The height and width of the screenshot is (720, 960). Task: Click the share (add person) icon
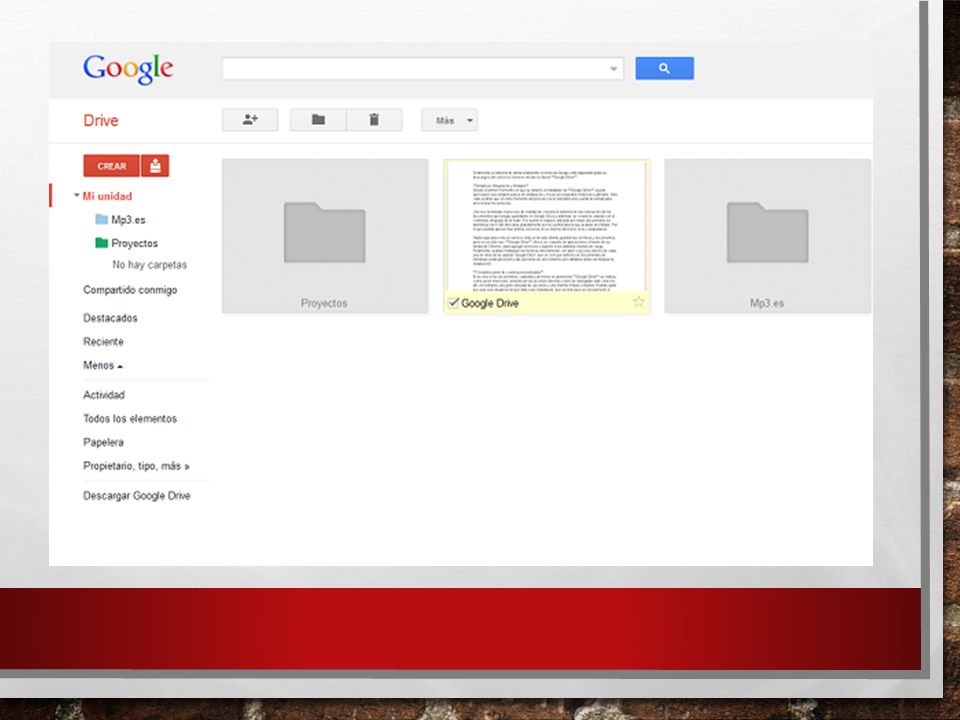pos(250,119)
